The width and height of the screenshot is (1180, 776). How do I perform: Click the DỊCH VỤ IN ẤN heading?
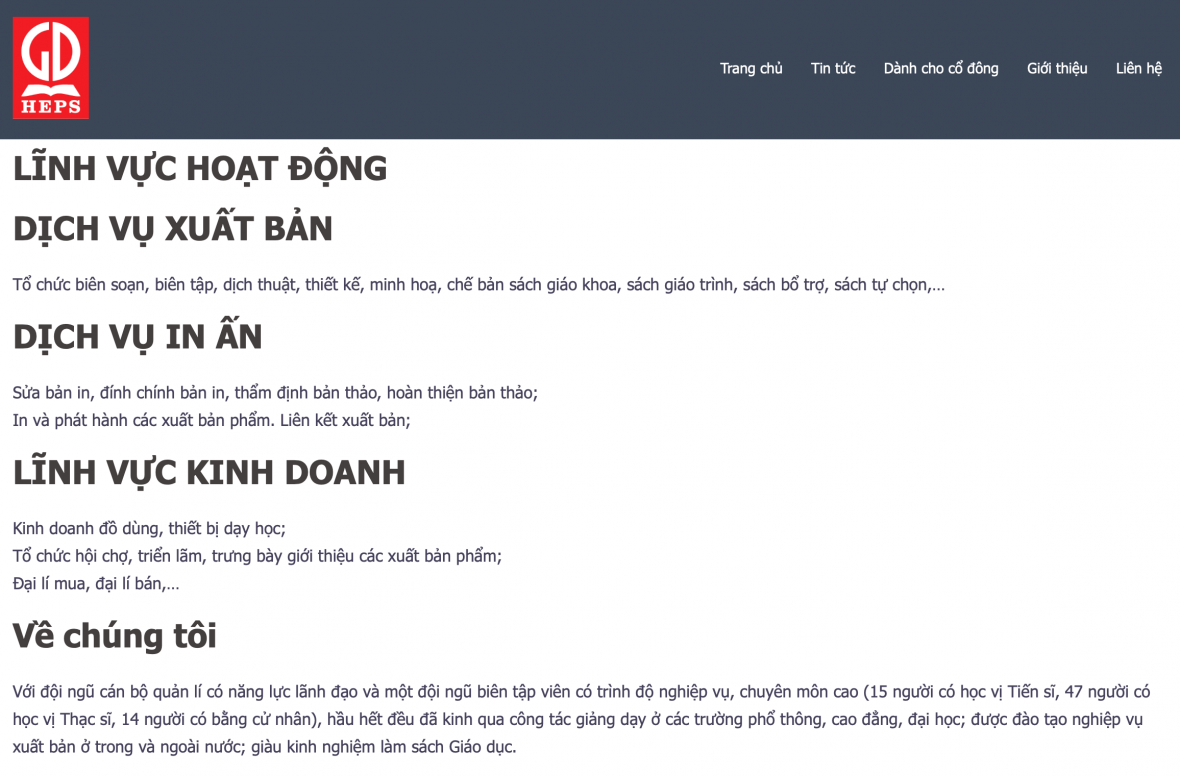pyautogui.click(x=138, y=337)
